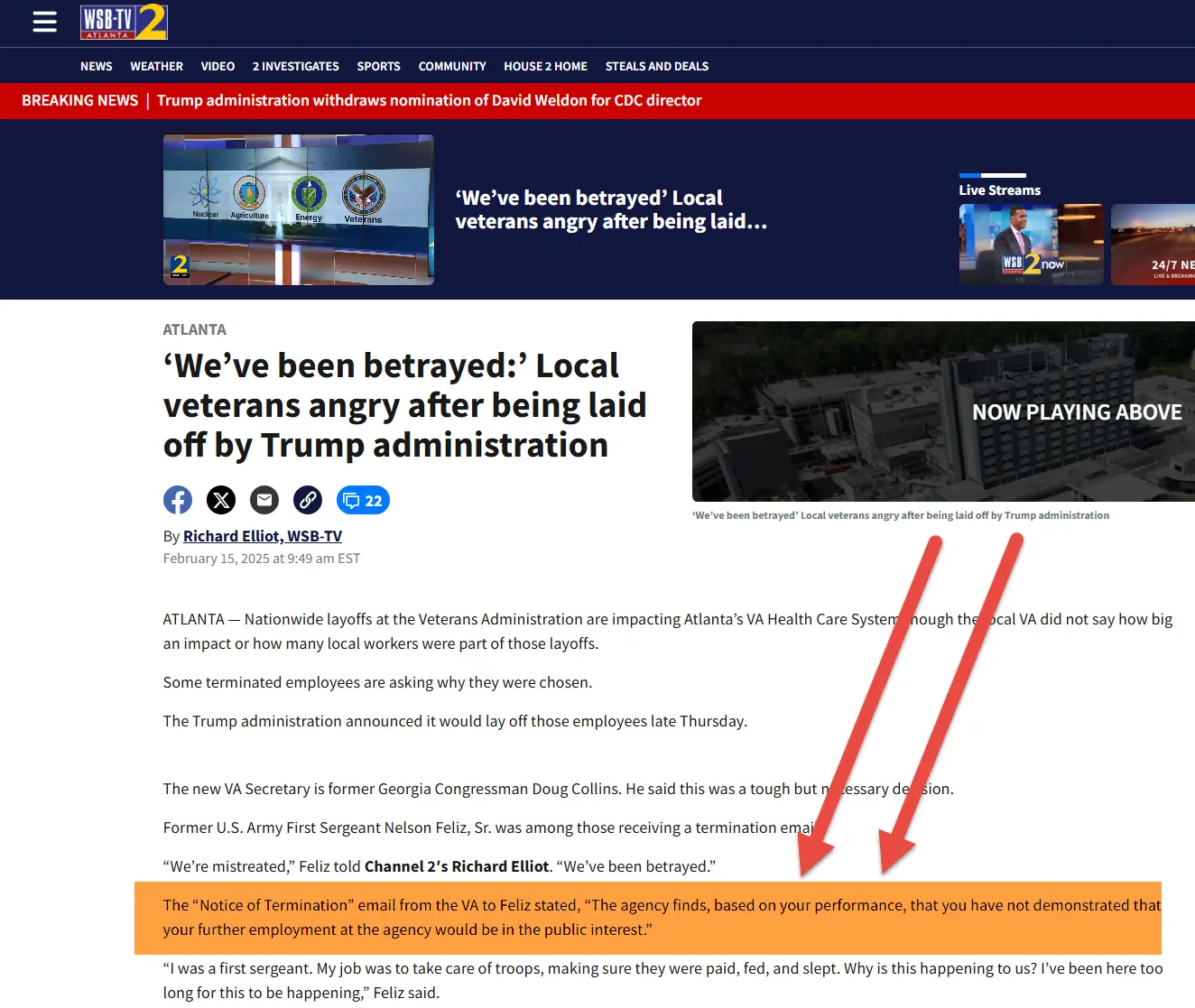Open the 22 comments button
1195x1008 pixels.
coord(363,500)
